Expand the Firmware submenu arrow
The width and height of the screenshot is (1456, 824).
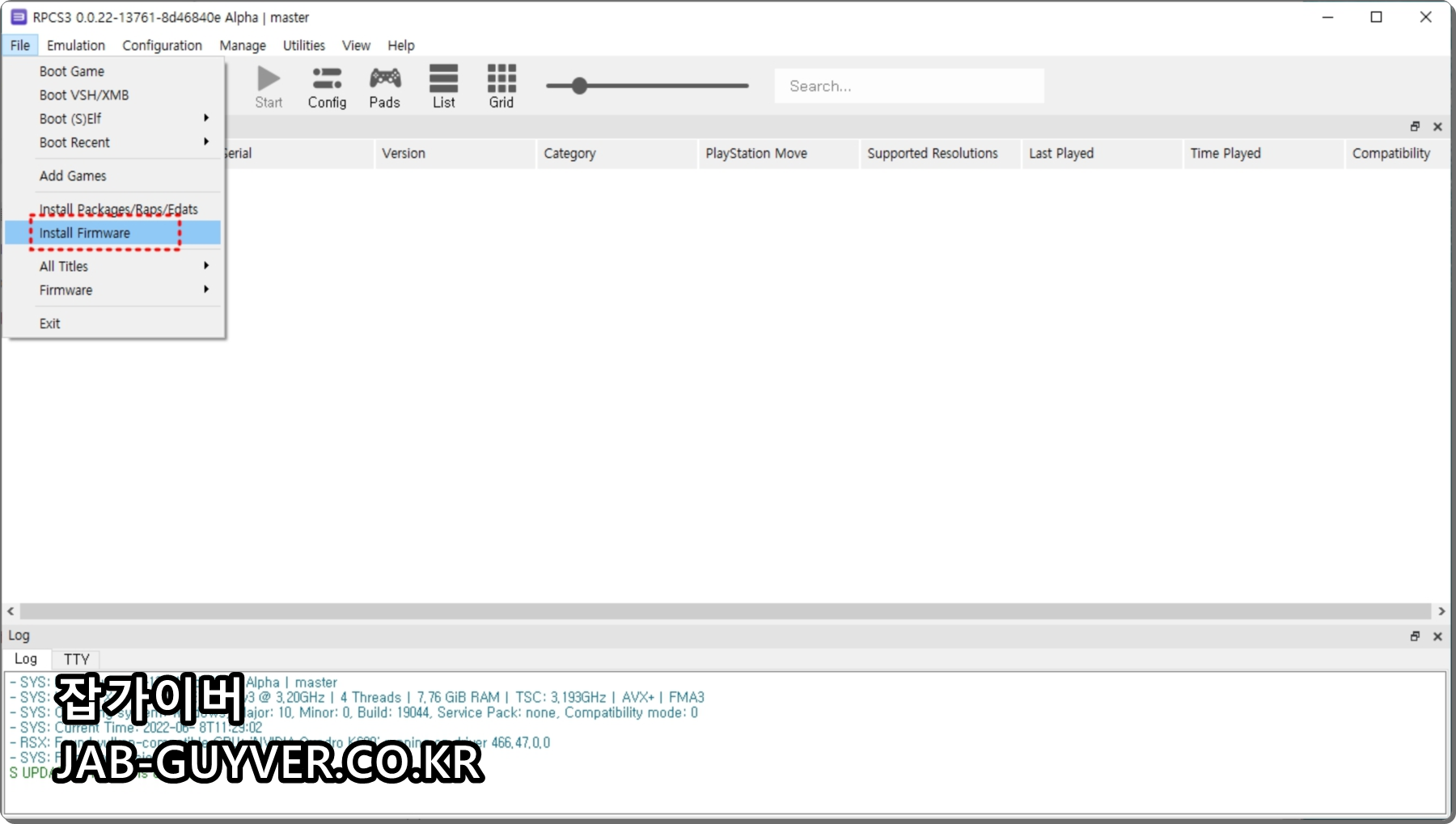[206, 289]
